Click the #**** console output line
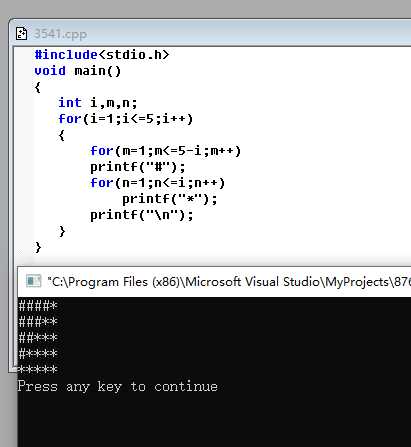Viewport: 411px width, 447px height. click(x=38, y=353)
